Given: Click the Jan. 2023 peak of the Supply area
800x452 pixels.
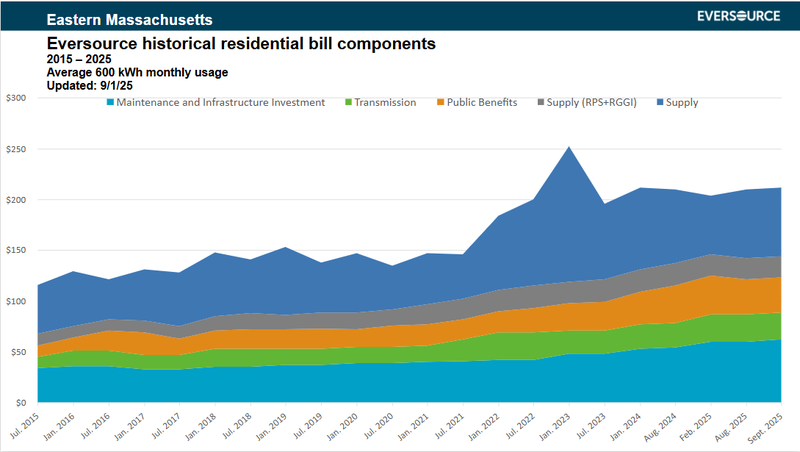Looking at the screenshot, I should (x=569, y=150).
